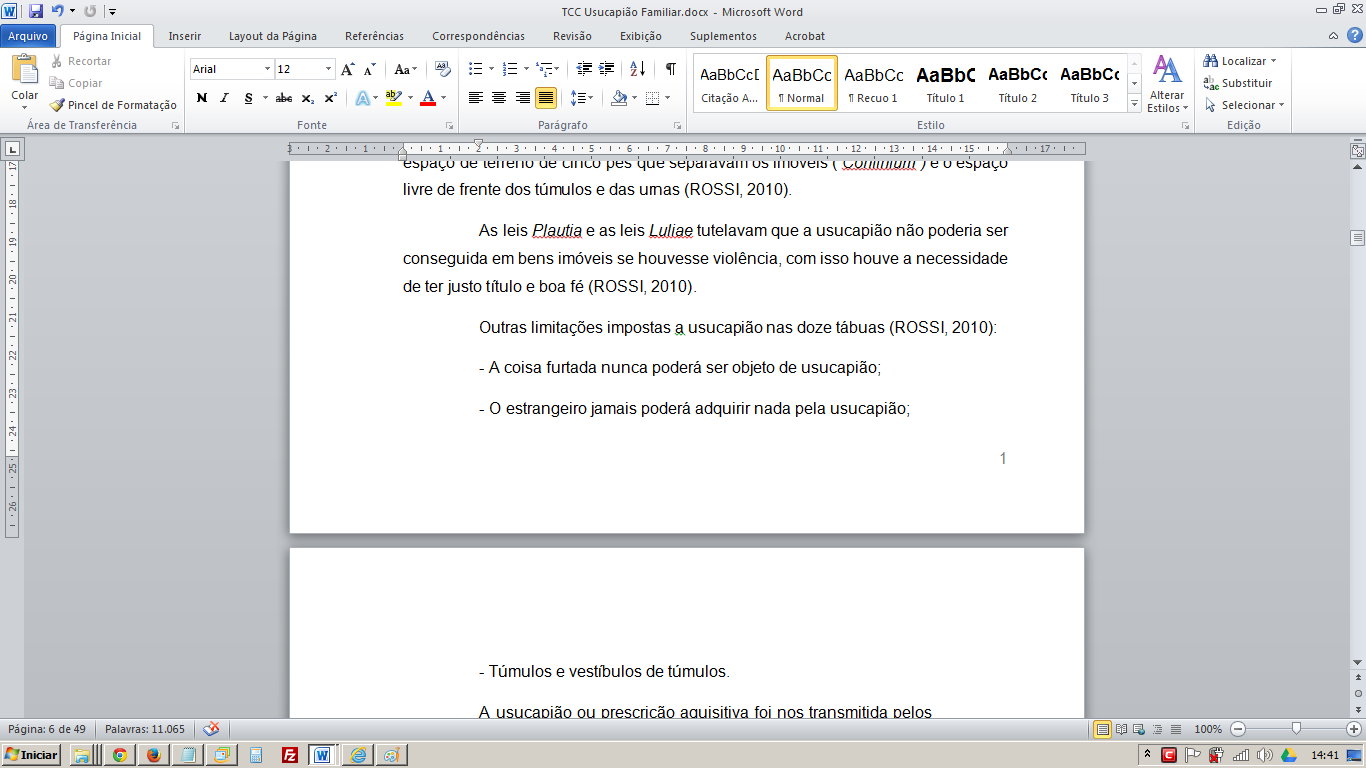Image resolution: width=1366 pixels, height=768 pixels.
Task: Open Alterar Estilos styles changer
Action: tap(1167, 84)
